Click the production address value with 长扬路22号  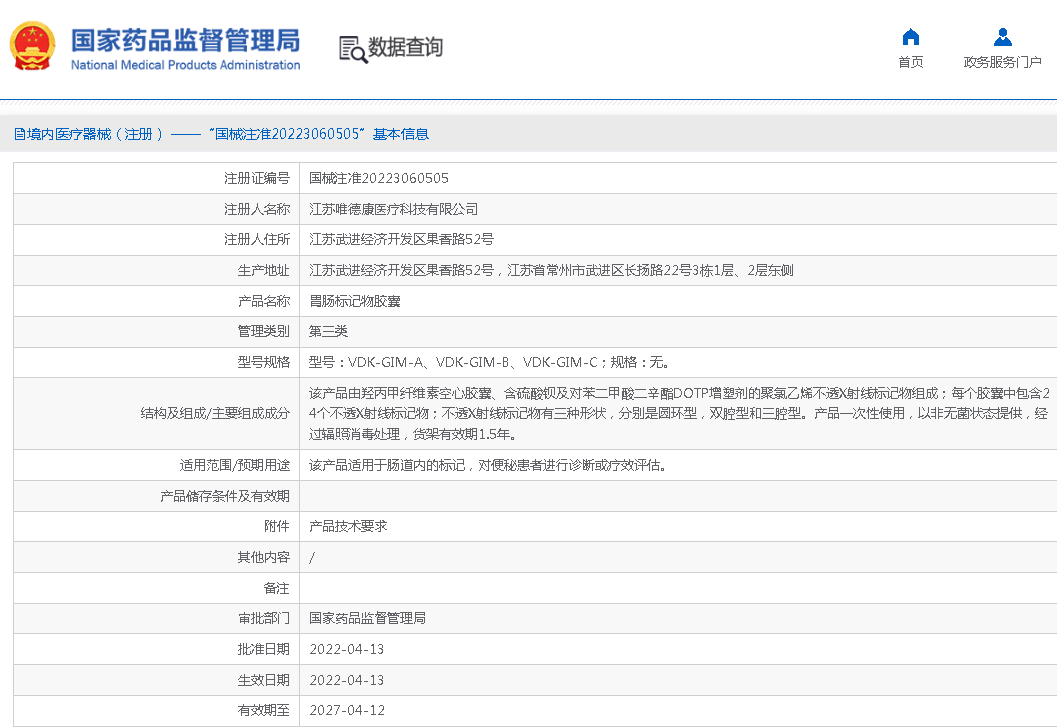551,270
